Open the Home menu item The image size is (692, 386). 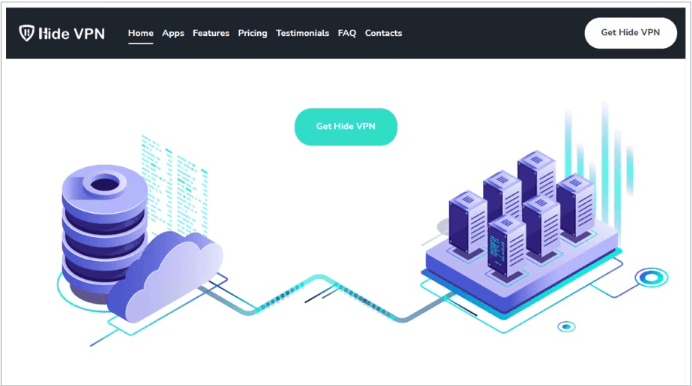coord(141,33)
